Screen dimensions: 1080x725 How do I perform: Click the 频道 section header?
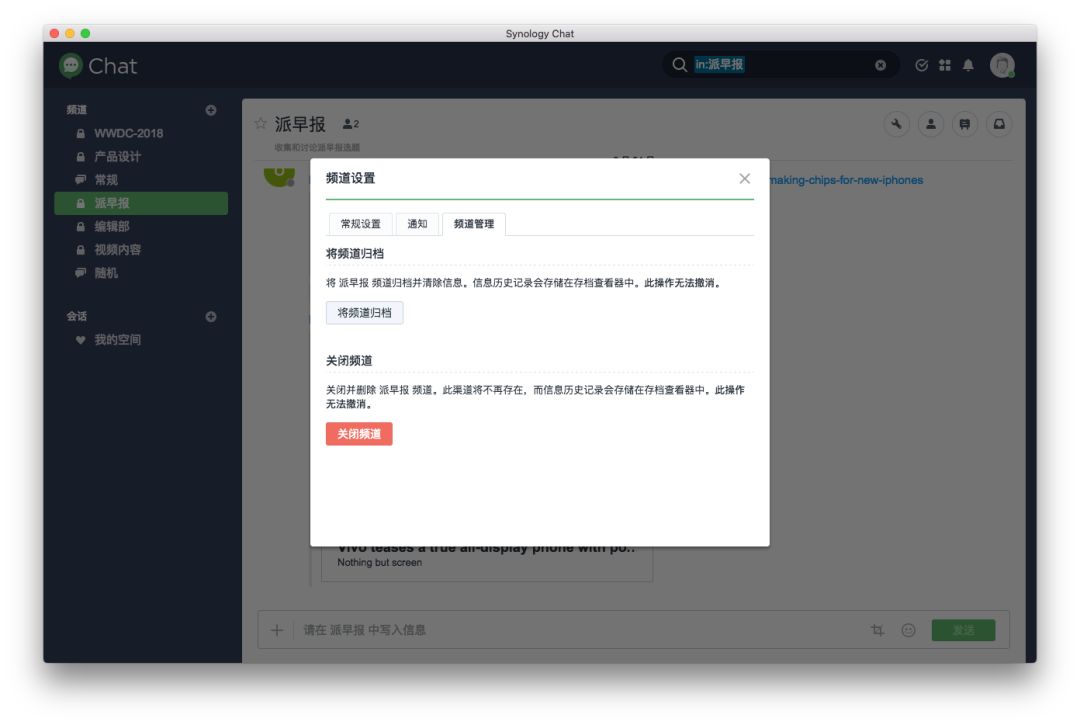pos(76,110)
